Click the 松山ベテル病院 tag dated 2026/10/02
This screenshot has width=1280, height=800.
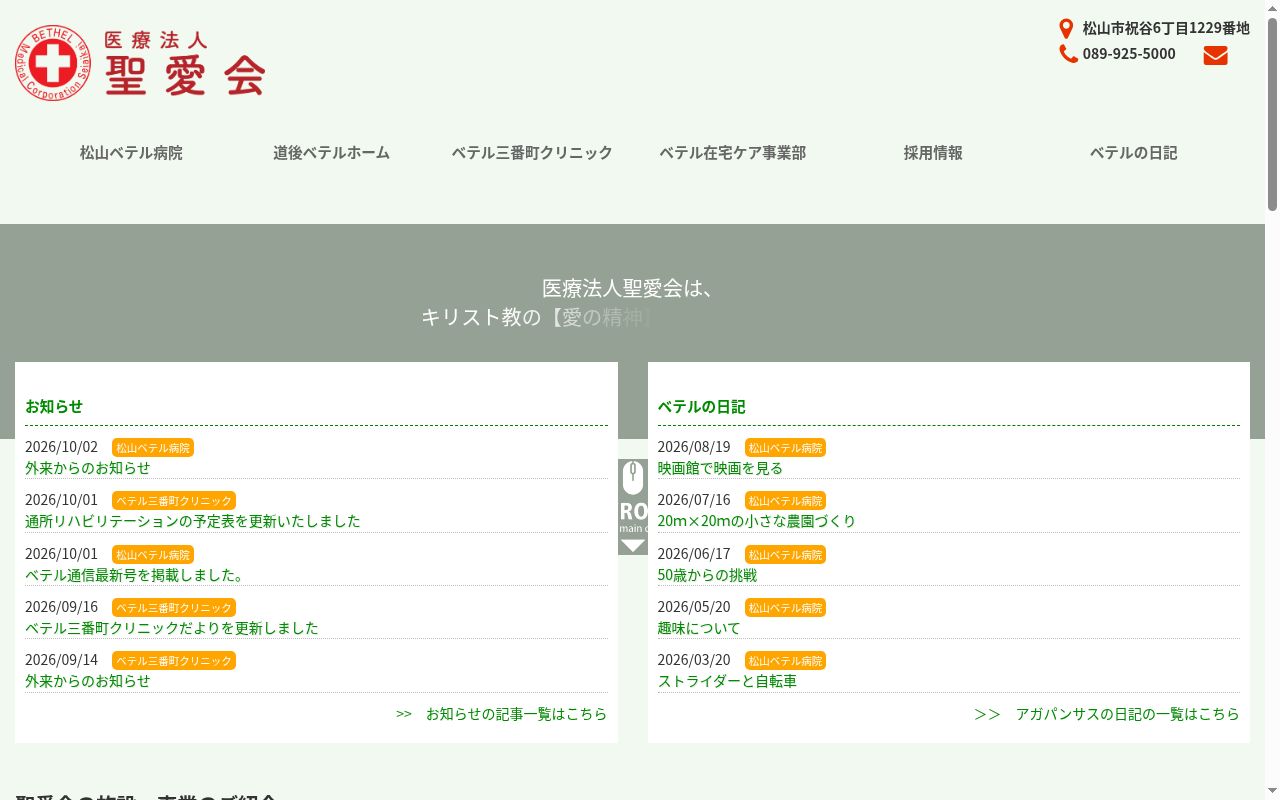click(x=153, y=448)
